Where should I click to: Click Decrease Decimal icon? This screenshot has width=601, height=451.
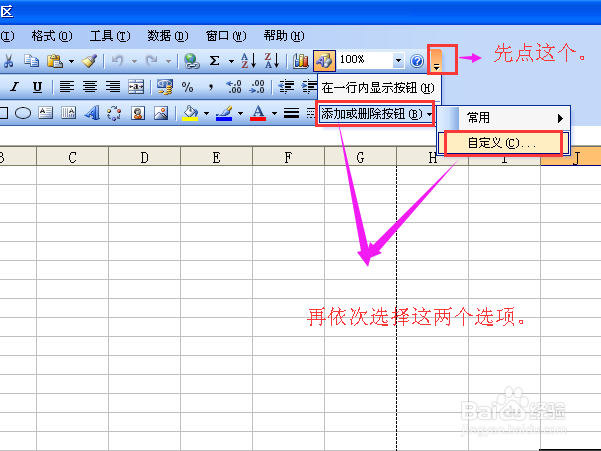pos(256,87)
